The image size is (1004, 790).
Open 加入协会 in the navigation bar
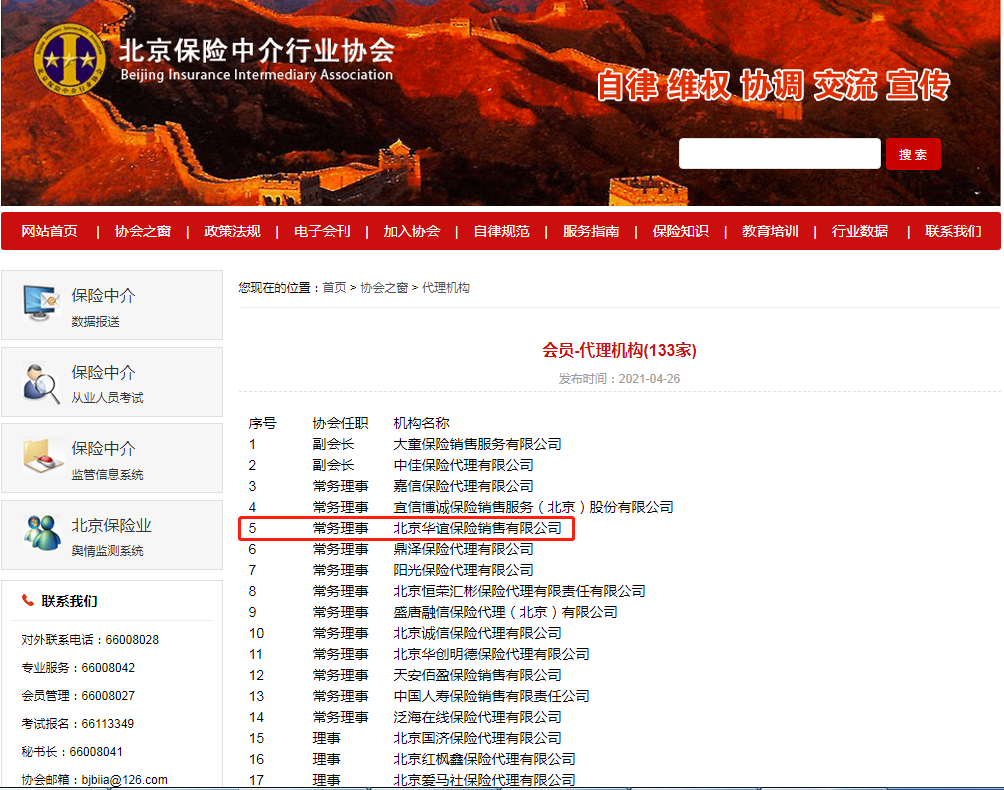coord(411,231)
